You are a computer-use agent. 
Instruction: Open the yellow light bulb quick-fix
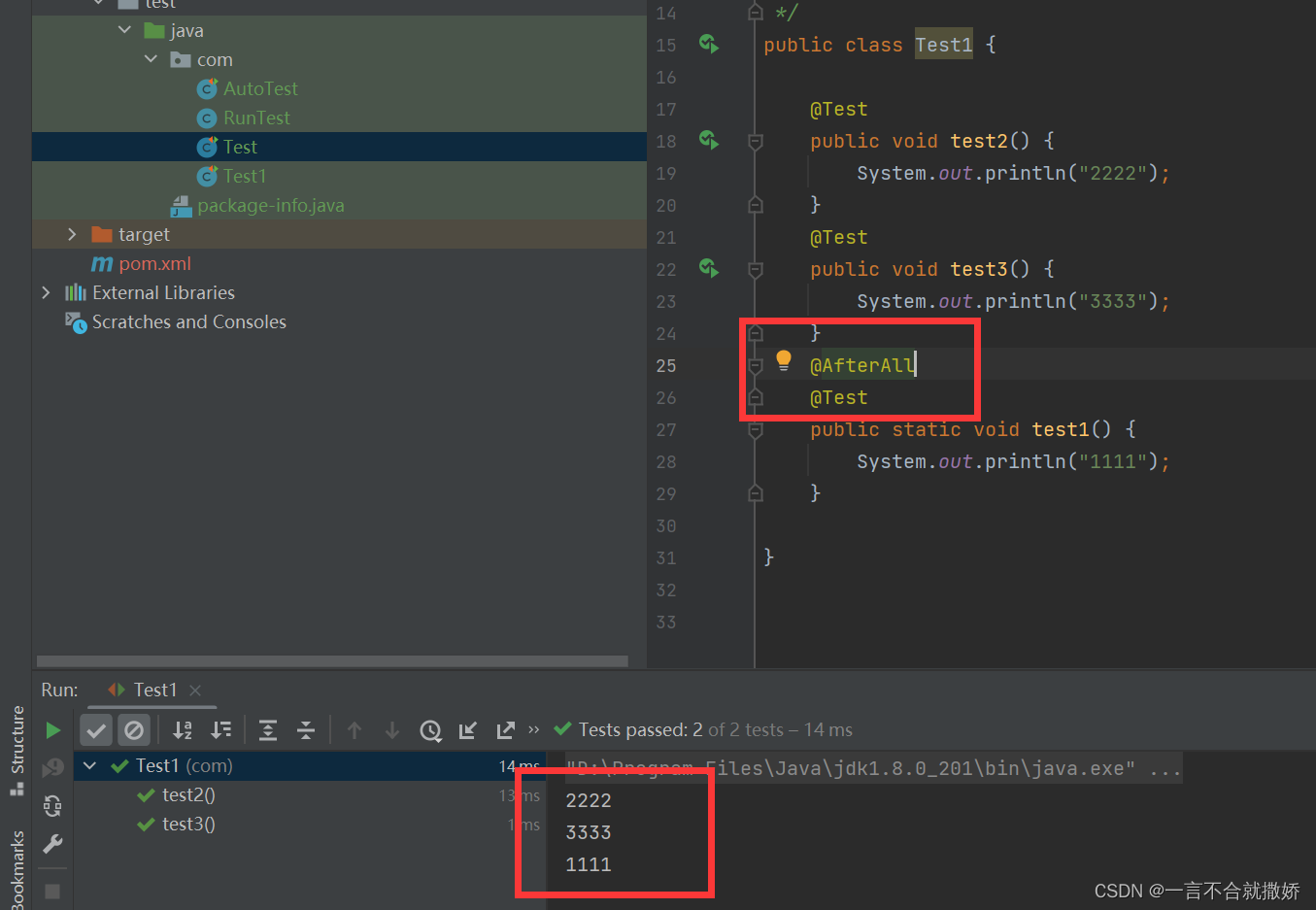coord(784,362)
